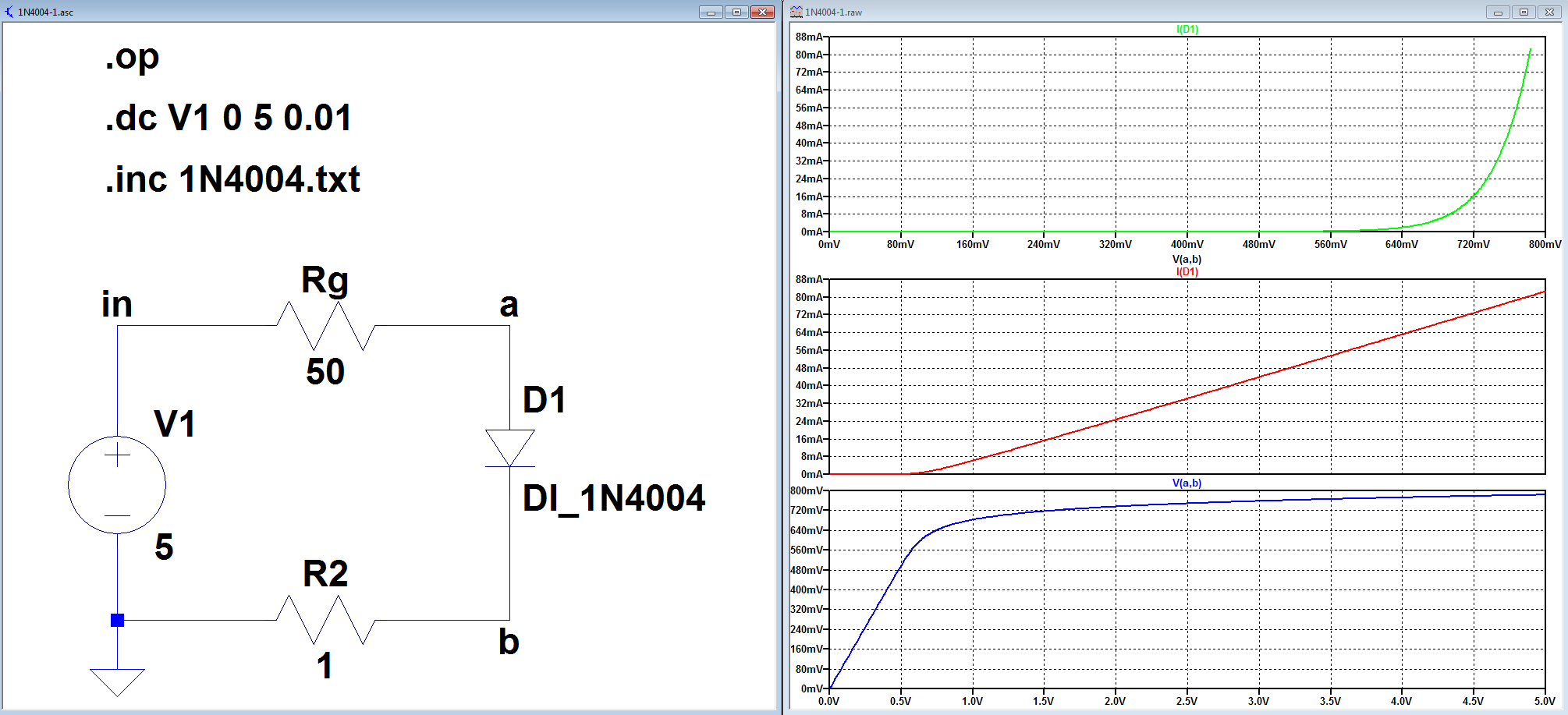Screen dimensions: 1568x715
Task: Click the Rg resistor symbol
Action: point(326,326)
